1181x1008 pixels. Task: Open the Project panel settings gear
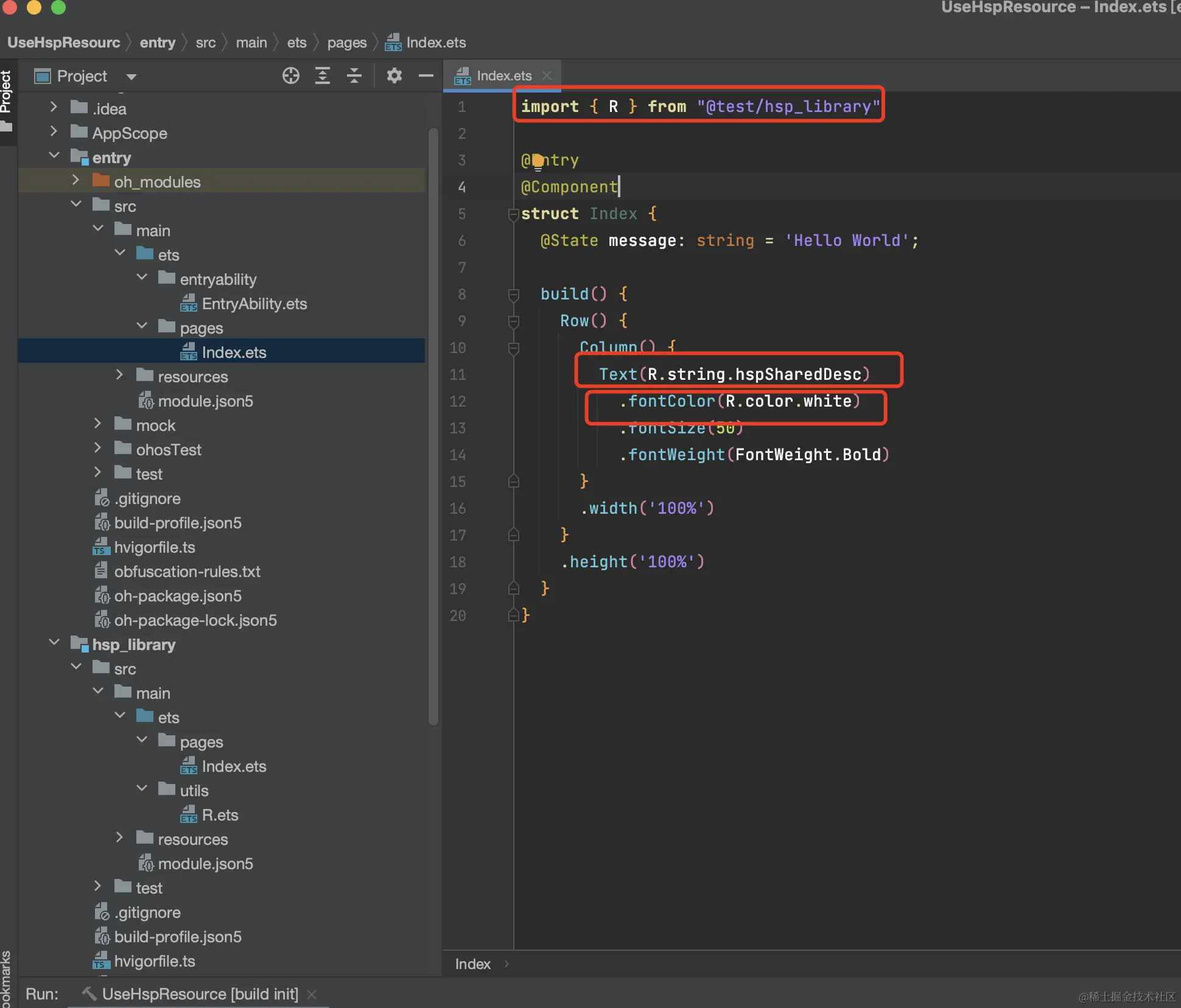tap(394, 76)
